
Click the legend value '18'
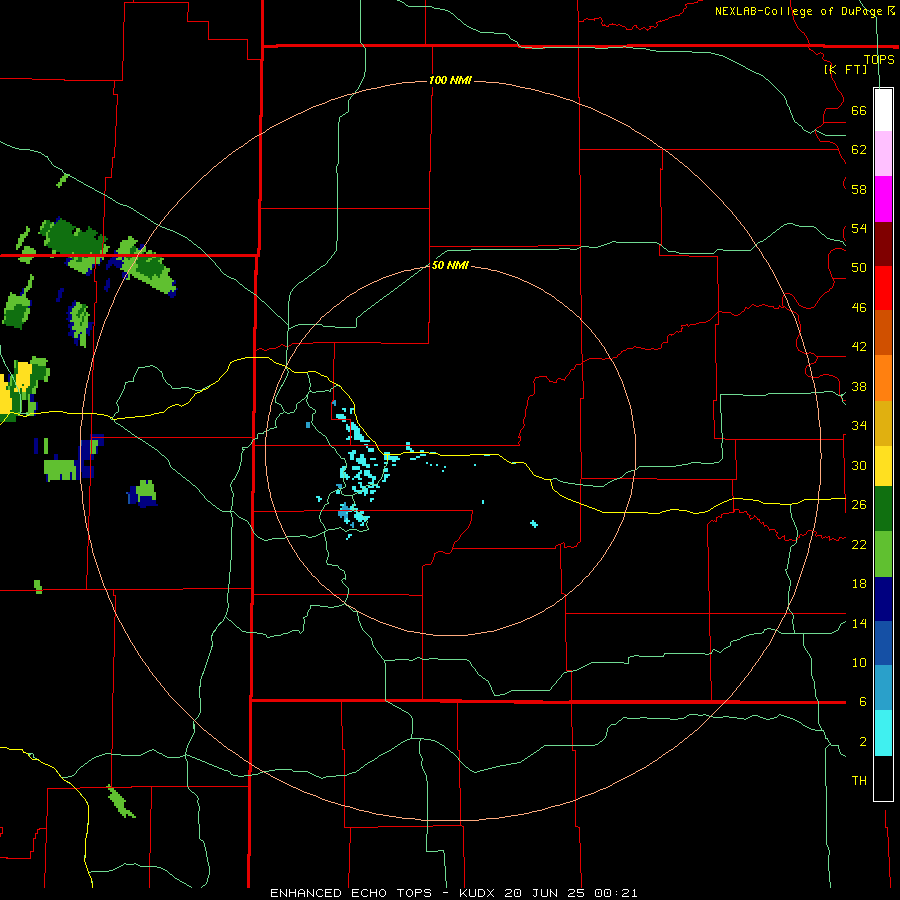tap(859, 584)
